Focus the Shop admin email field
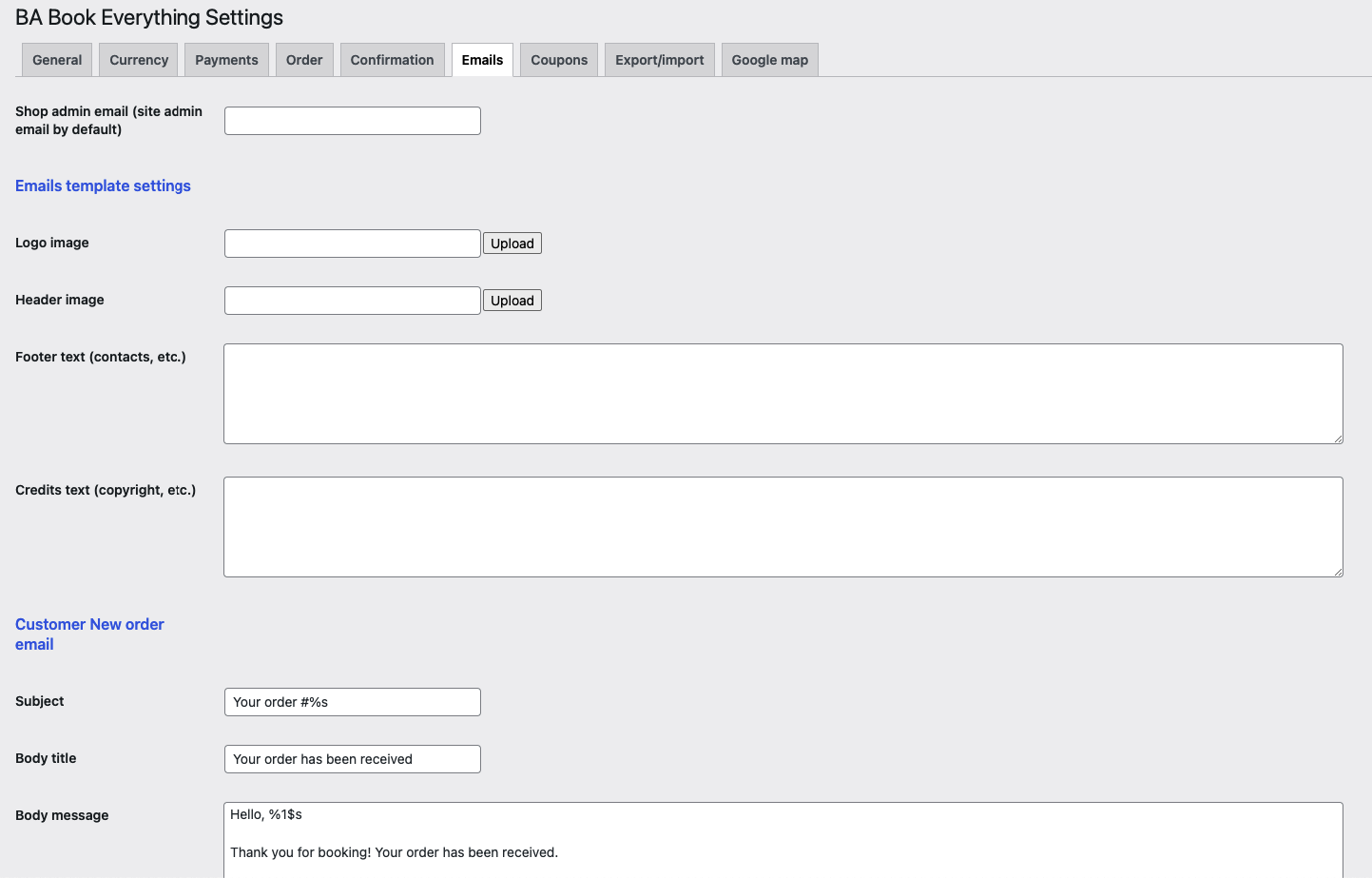 [352, 121]
